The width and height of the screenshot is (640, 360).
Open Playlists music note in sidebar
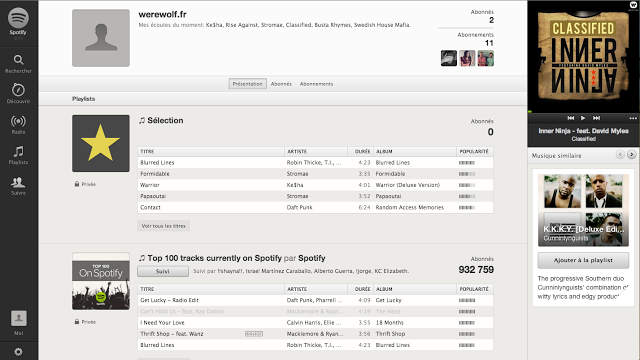pyautogui.click(x=18, y=155)
